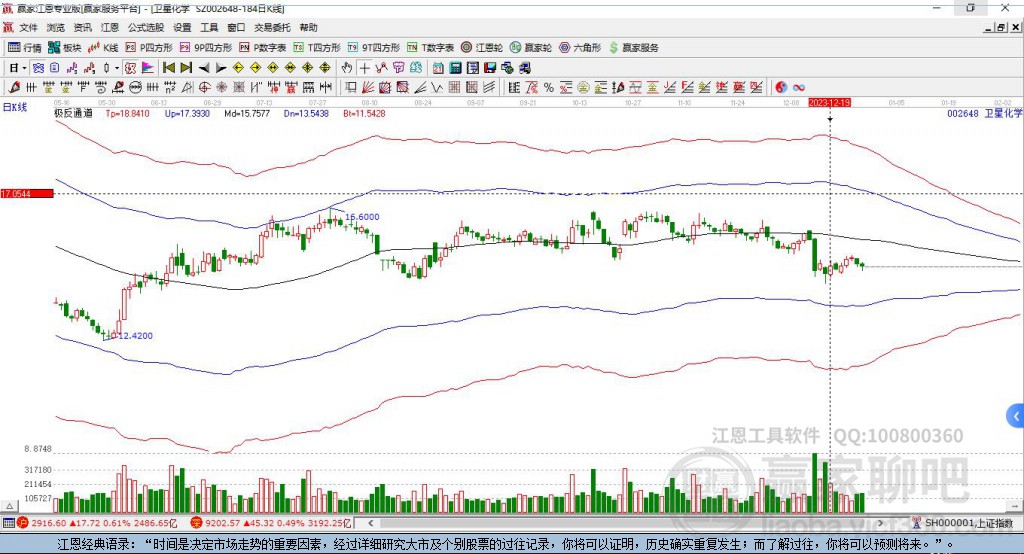
Task: Click the 12.4200 low price label
Action: click(x=135, y=336)
